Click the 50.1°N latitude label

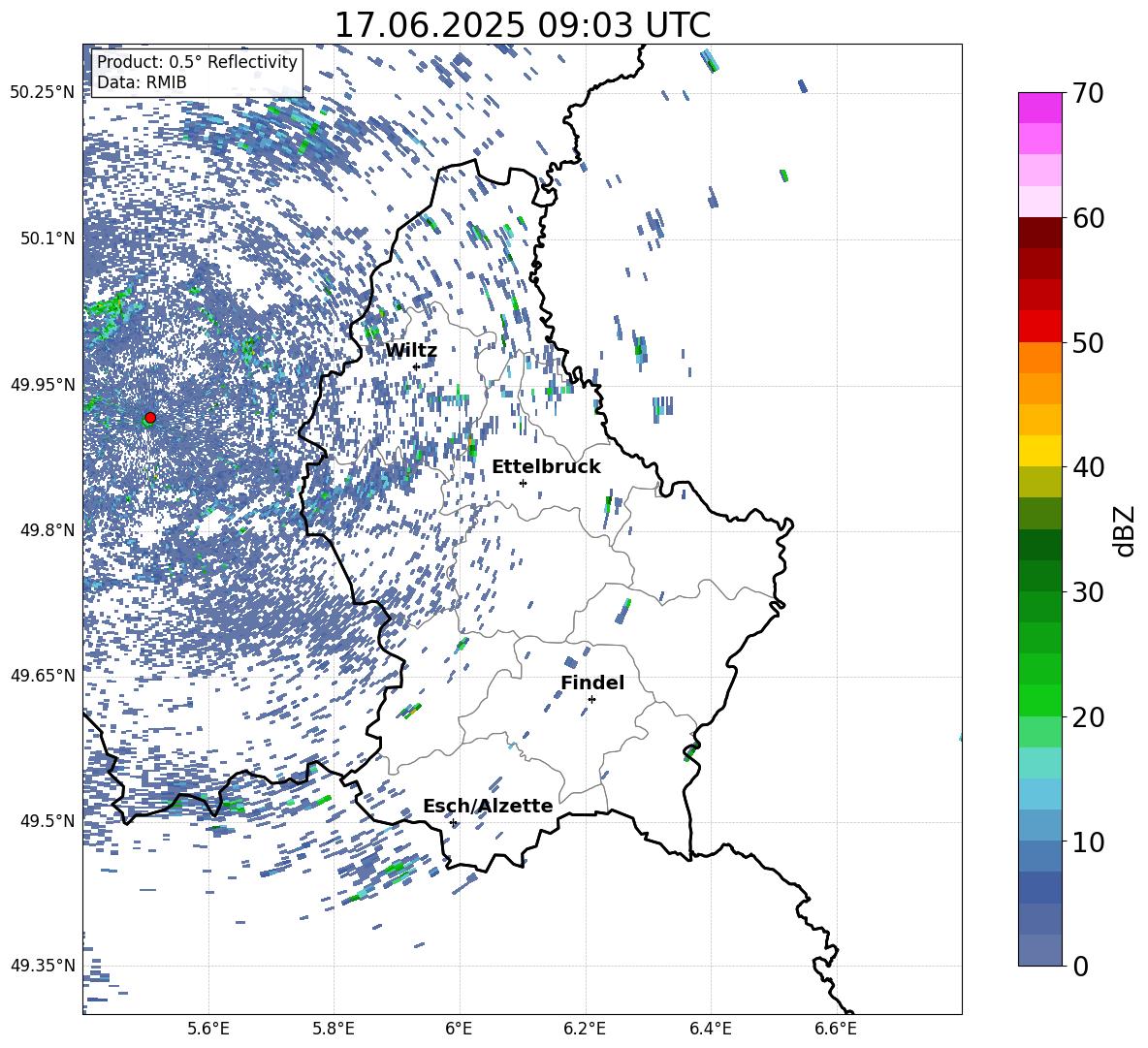pyautogui.click(x=48, y=238)
